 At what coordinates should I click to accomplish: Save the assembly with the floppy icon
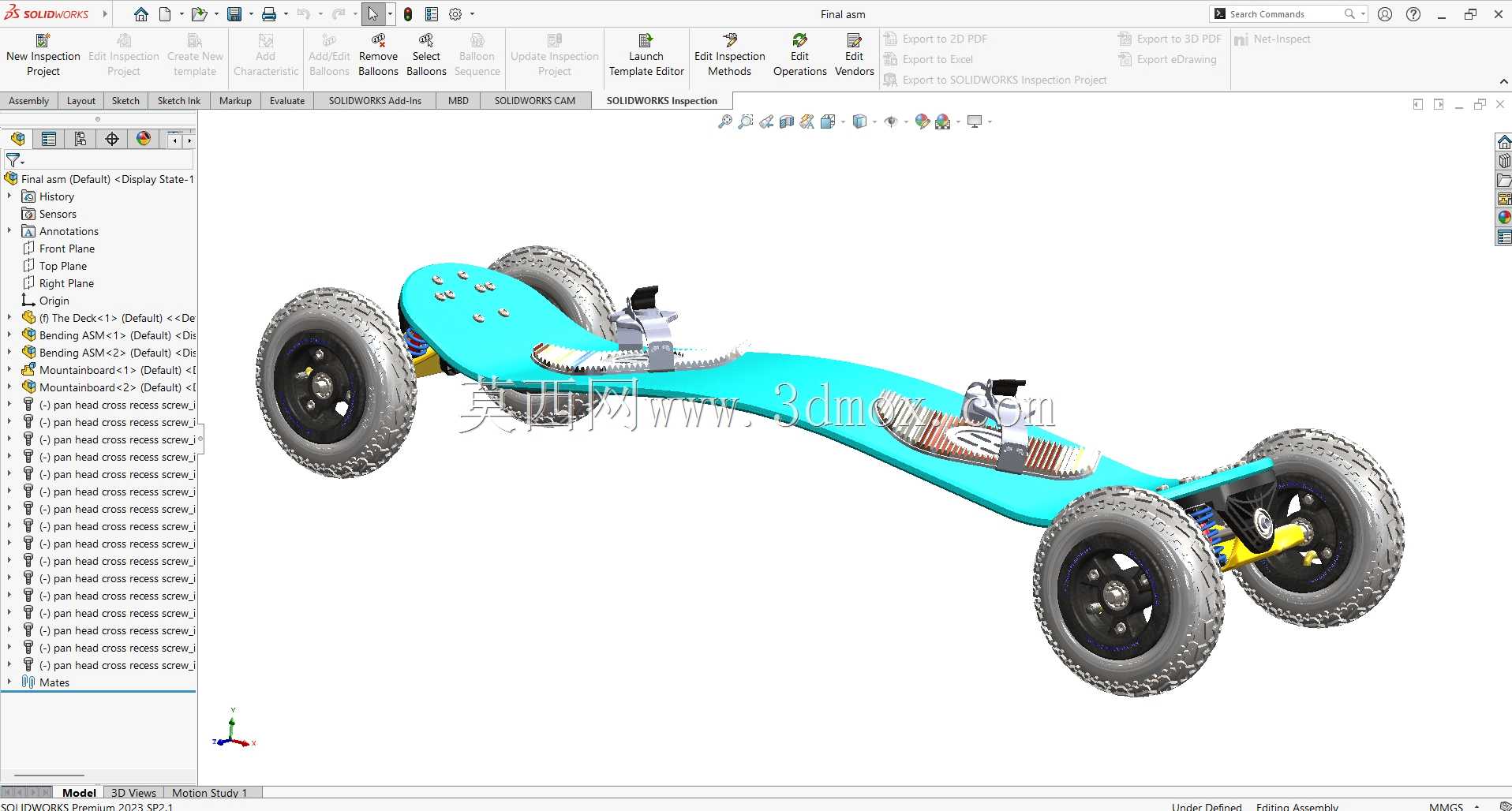(234, 14)
